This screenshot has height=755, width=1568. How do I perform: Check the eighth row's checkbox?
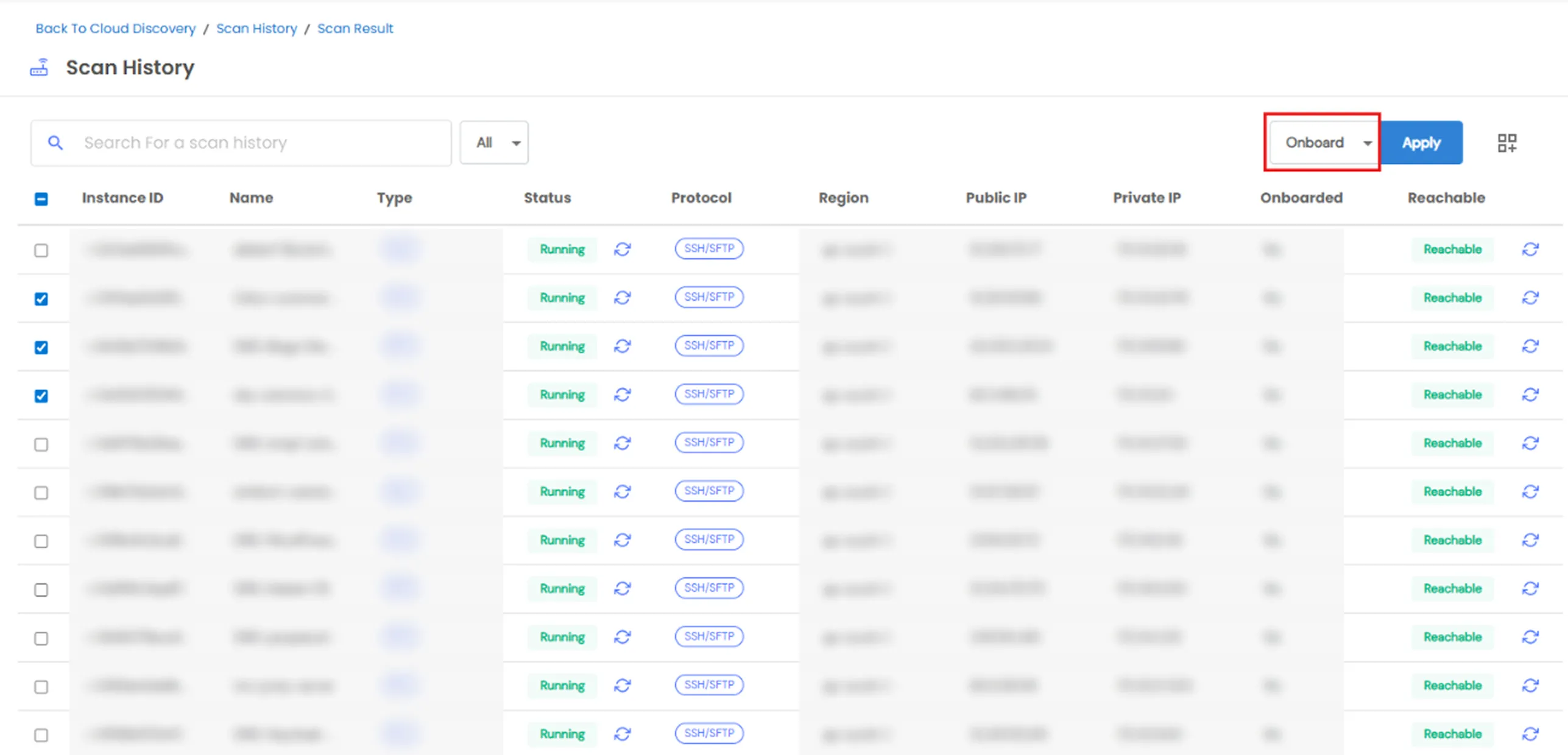coord(41,590)
